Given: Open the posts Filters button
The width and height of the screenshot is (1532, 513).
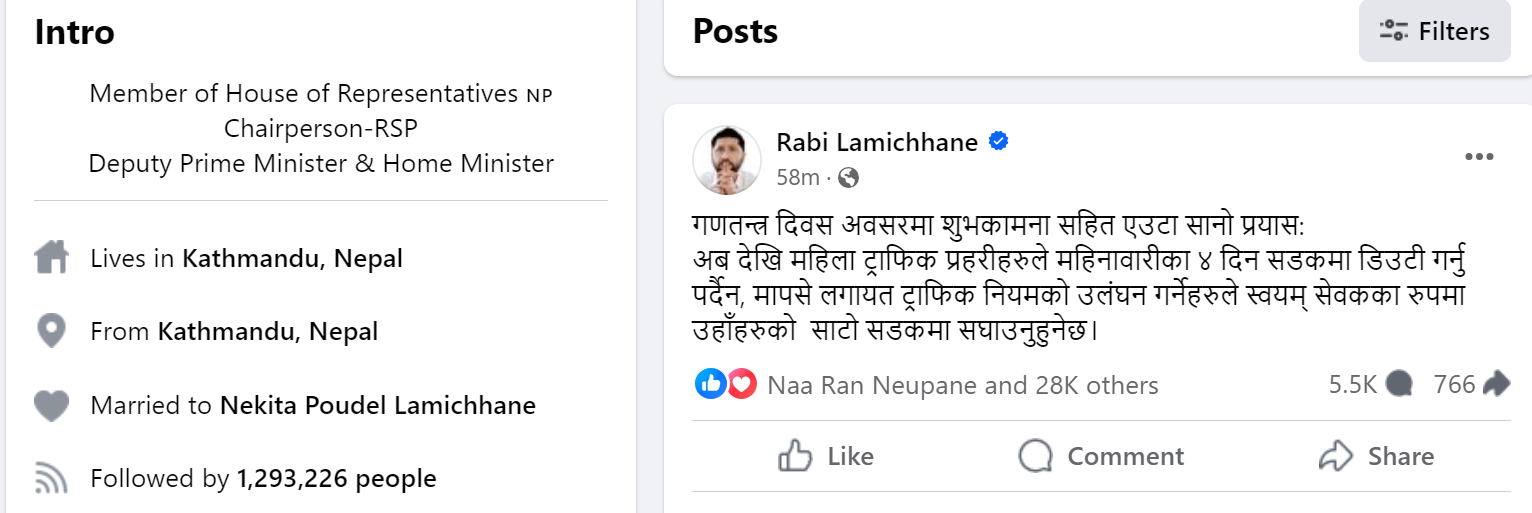Looking at the screenshot, I should 1434,32.
